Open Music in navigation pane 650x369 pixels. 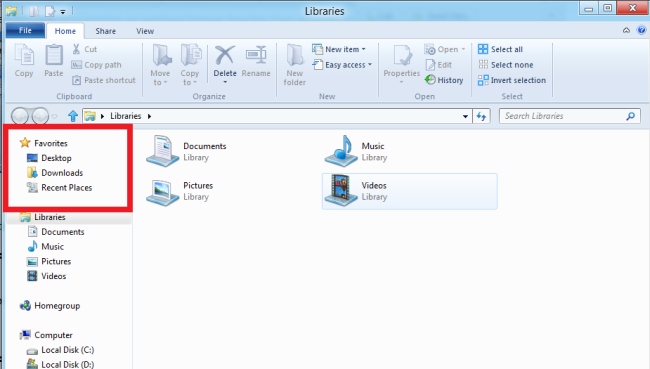pos(46,247)
